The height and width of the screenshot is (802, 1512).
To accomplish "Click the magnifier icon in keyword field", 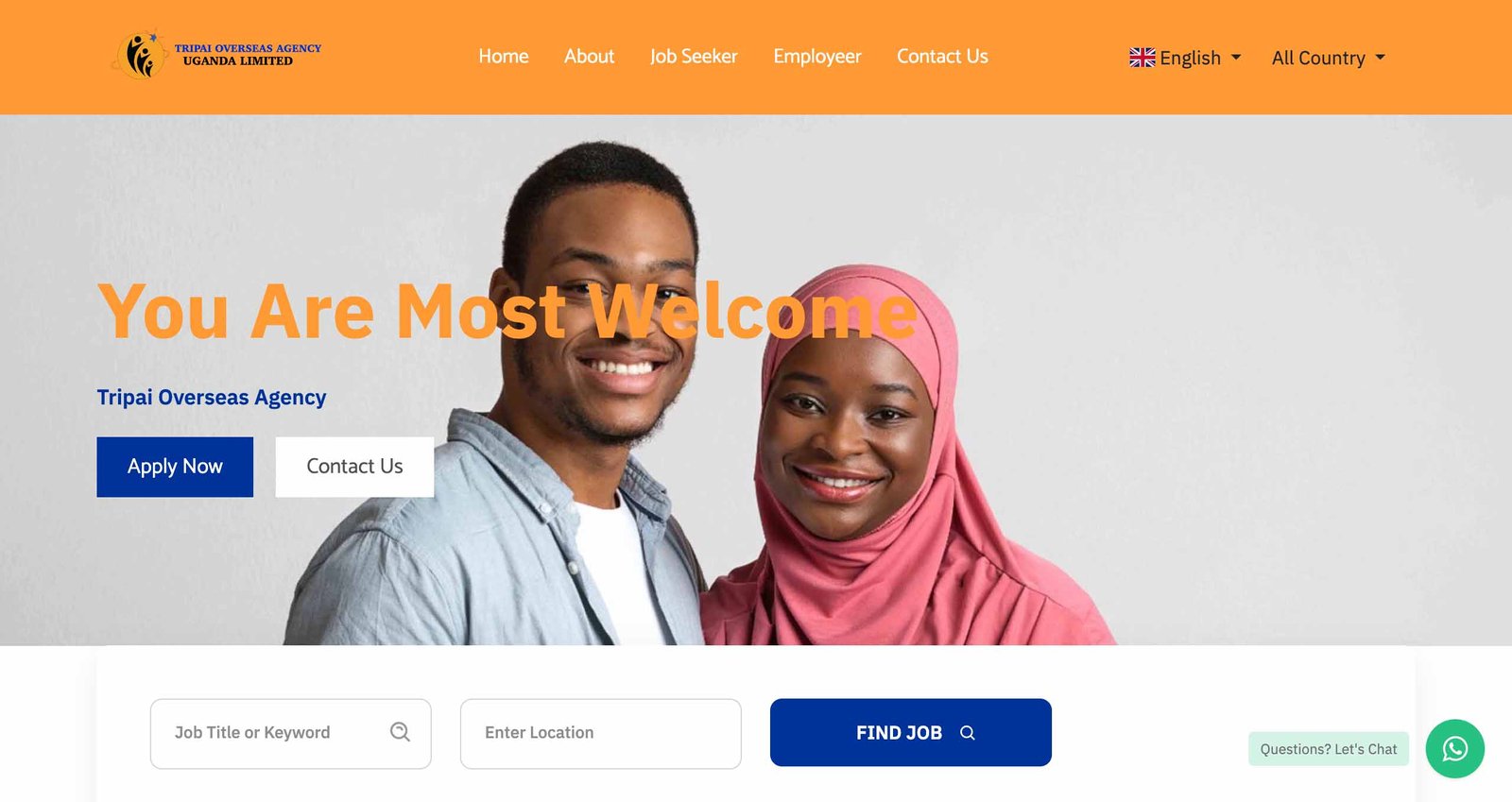I will point(400,732).
